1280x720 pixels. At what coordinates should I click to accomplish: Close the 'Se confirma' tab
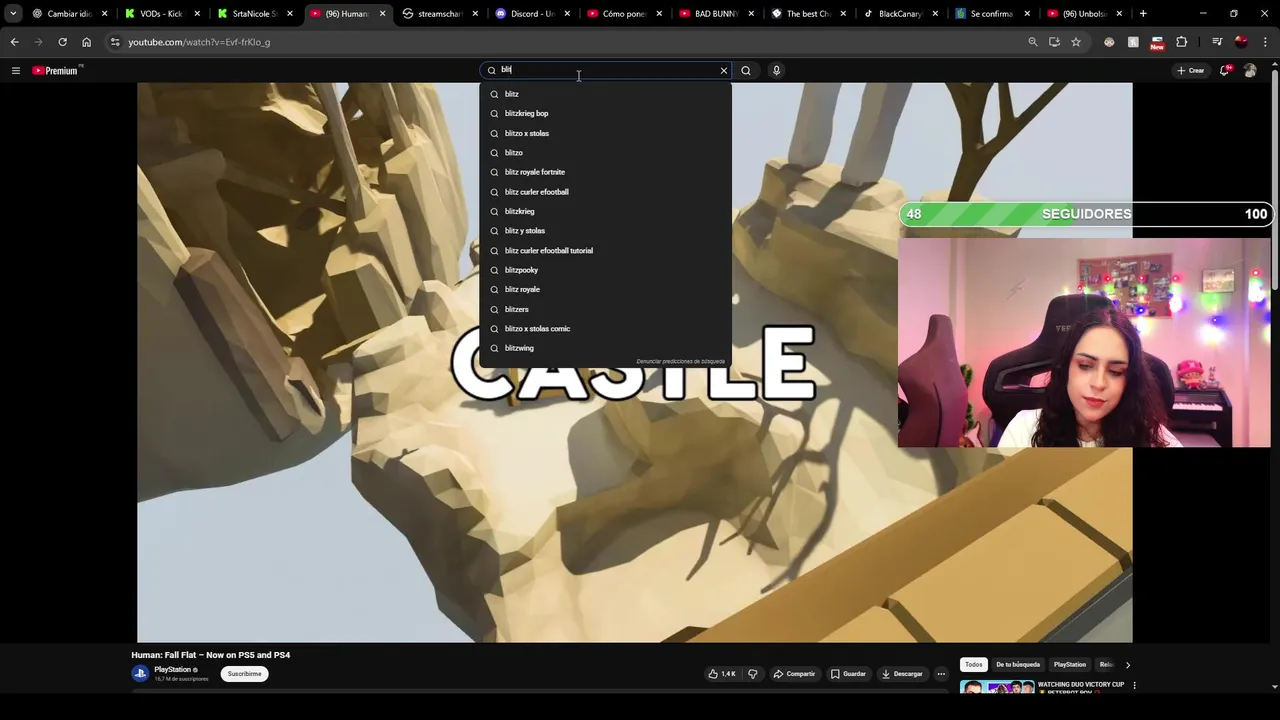(1027, 14)
